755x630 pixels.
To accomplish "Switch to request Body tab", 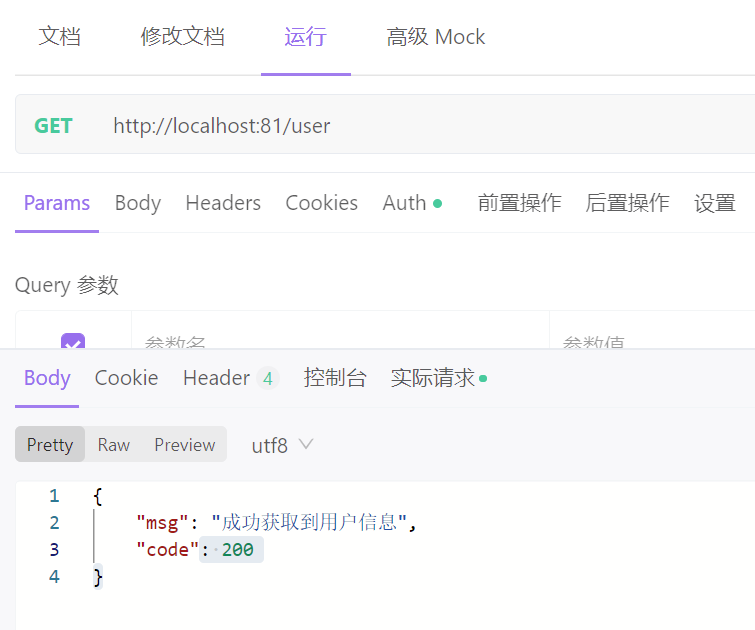I will pyautogui.click(x=138, y=203).
